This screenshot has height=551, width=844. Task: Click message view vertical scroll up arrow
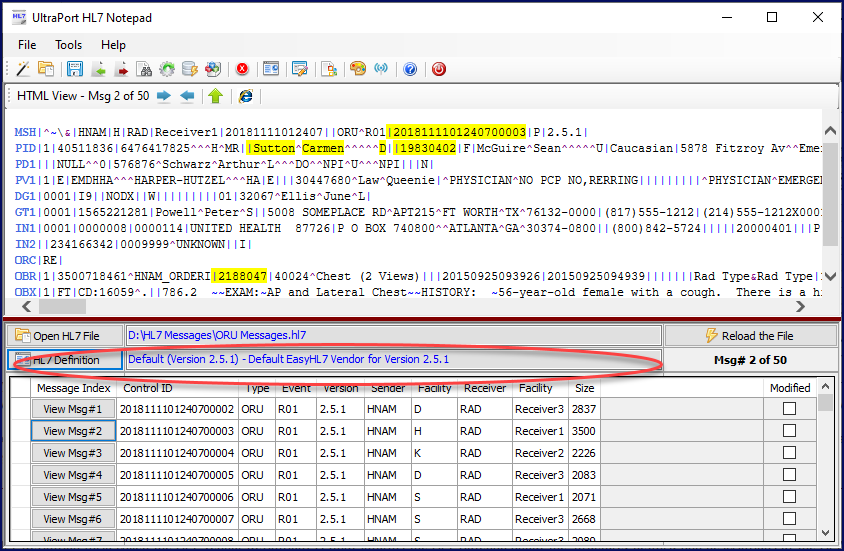click(830, 131)
